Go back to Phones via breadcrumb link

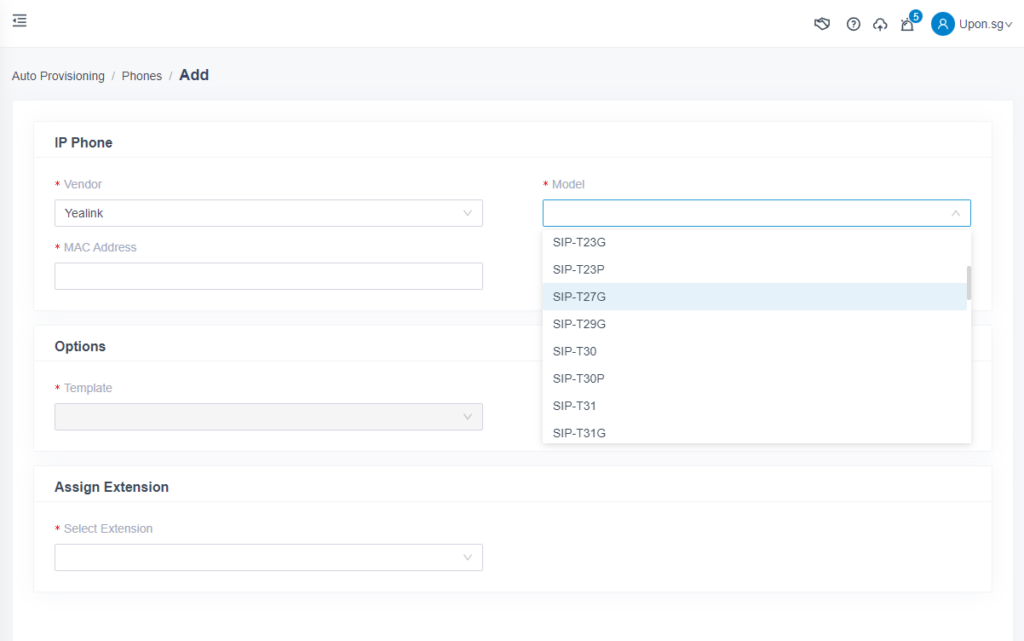[x=141, y=75]
